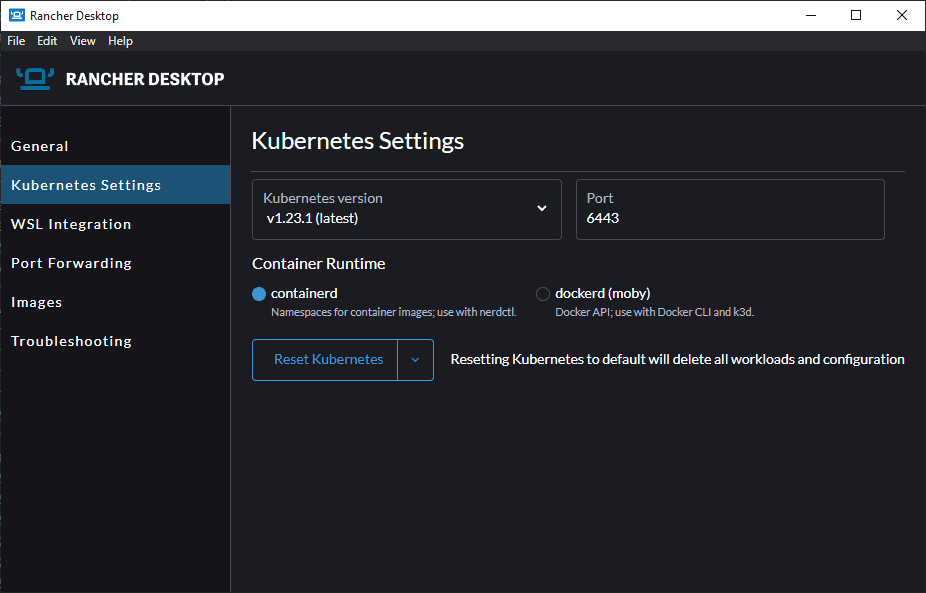Select the containerd container runtime
This screenshot has width=926, height=593.
(x=260, y=294)
